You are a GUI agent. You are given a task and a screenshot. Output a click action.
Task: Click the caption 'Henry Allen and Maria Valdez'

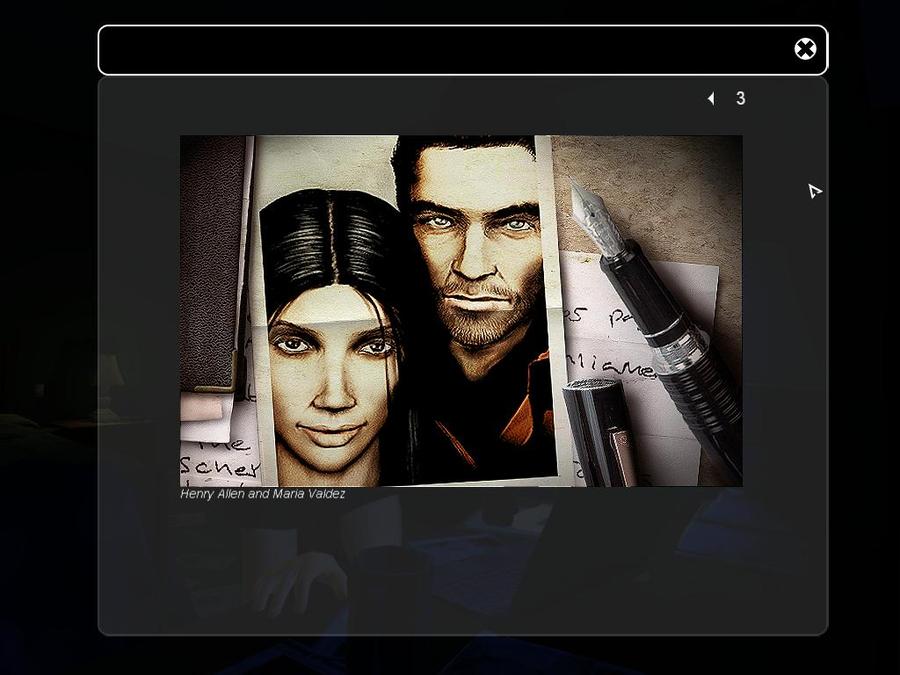click(263, 494)
